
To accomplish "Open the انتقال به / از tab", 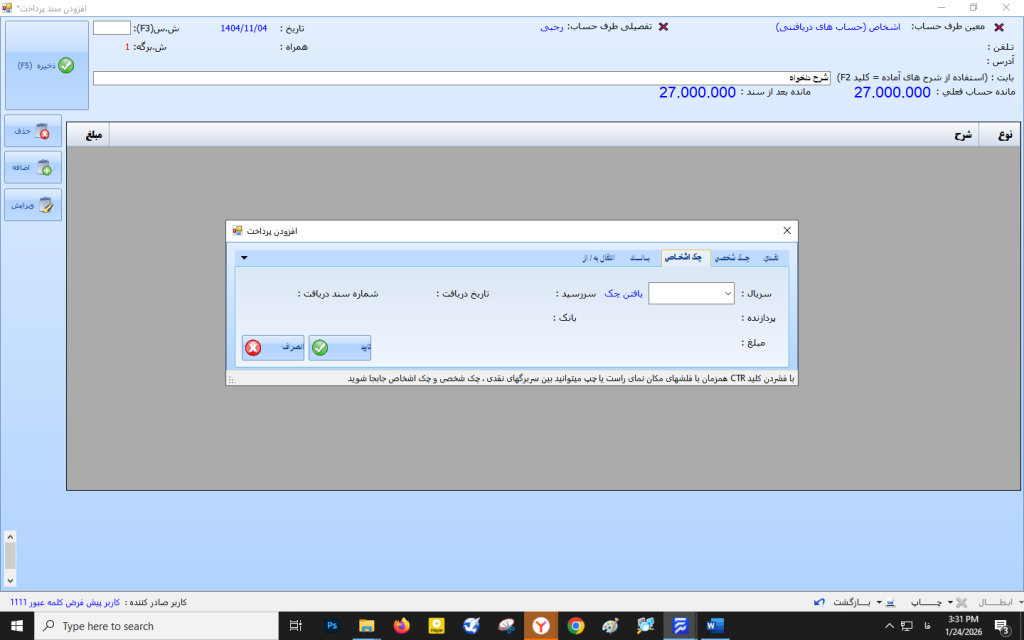I will click(x=598, y=258).
